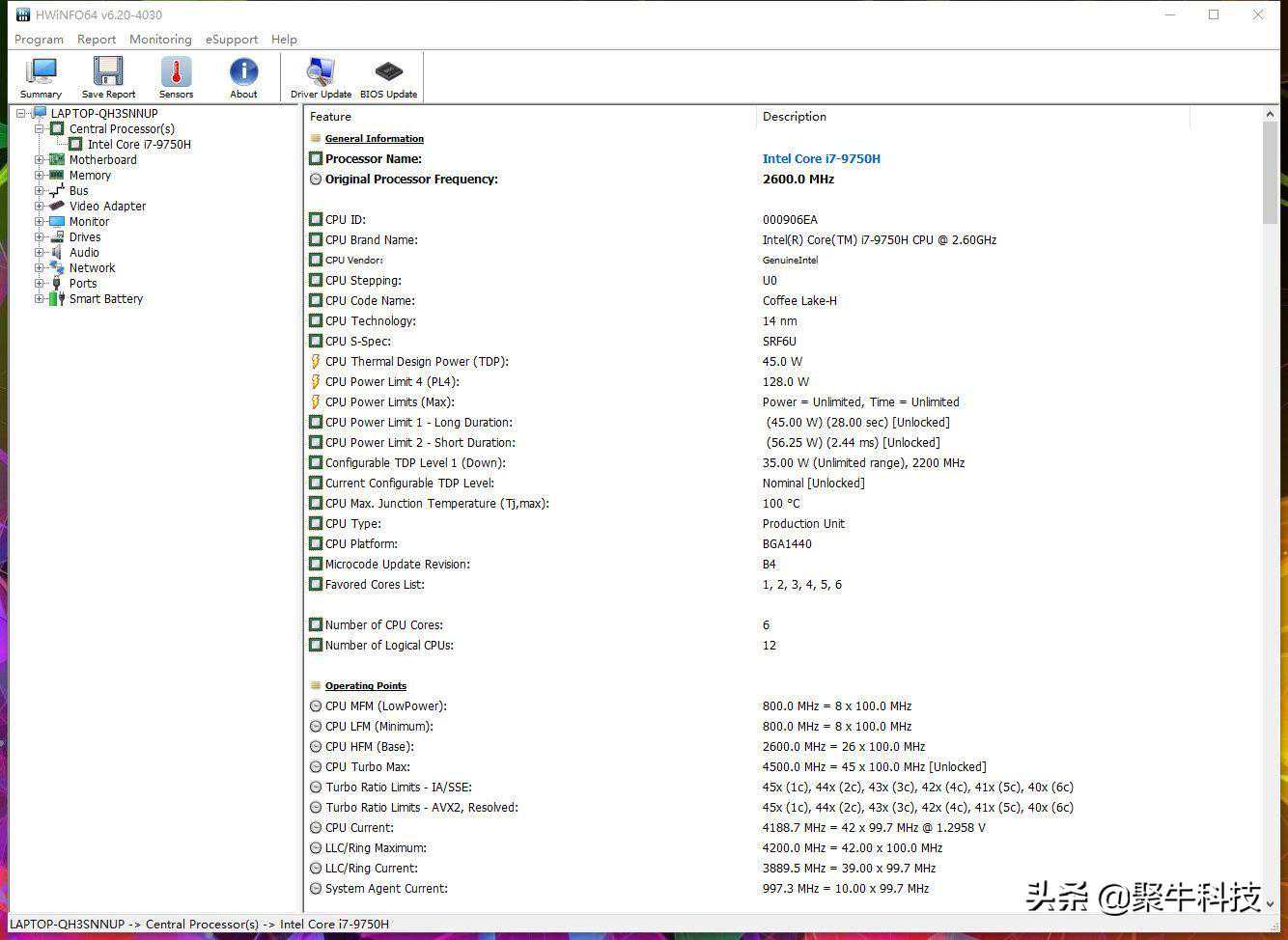Screen dimensions: 1288x940
Task: Collapse the Central Processor(s) node
Action: [x=40, y=128]
